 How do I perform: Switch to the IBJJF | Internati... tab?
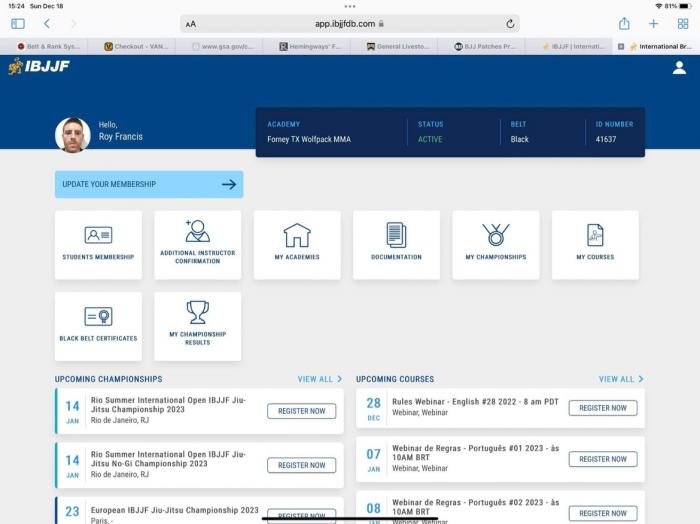point(574,46)
